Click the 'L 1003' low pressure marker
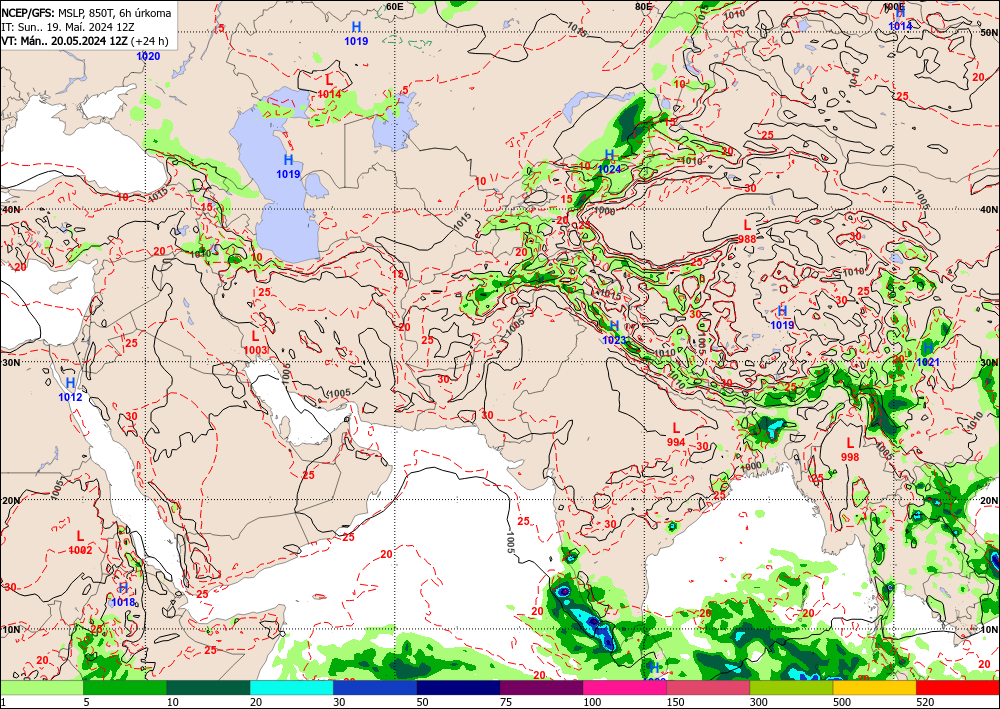 click(x=255, y=342)
